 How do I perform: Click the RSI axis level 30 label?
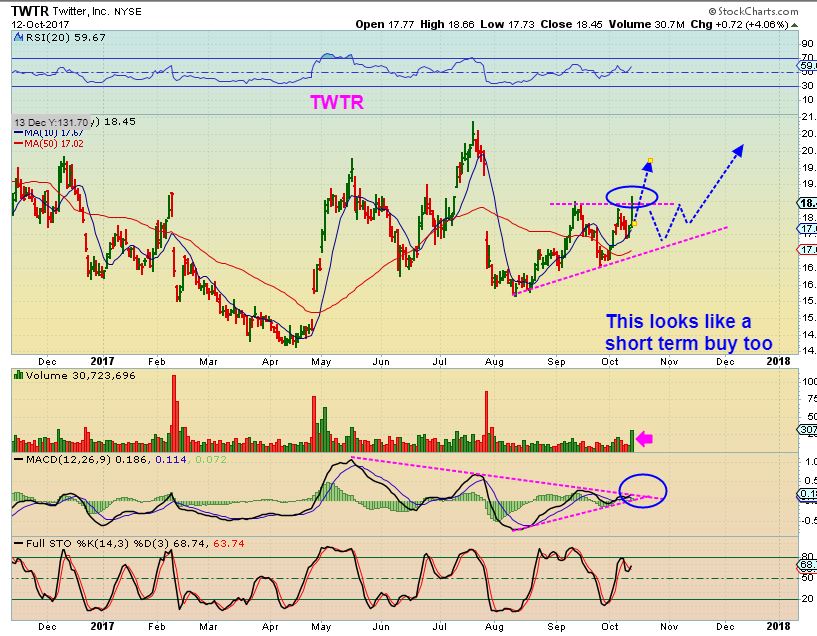click(808, 86)
